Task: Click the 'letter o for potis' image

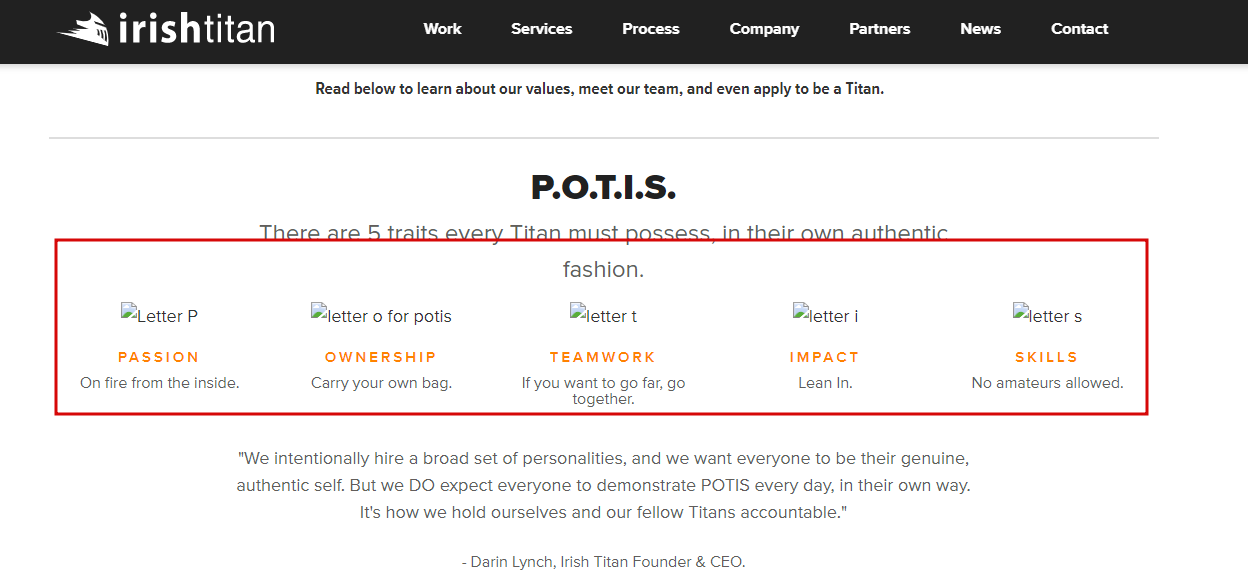Action: 381,315
